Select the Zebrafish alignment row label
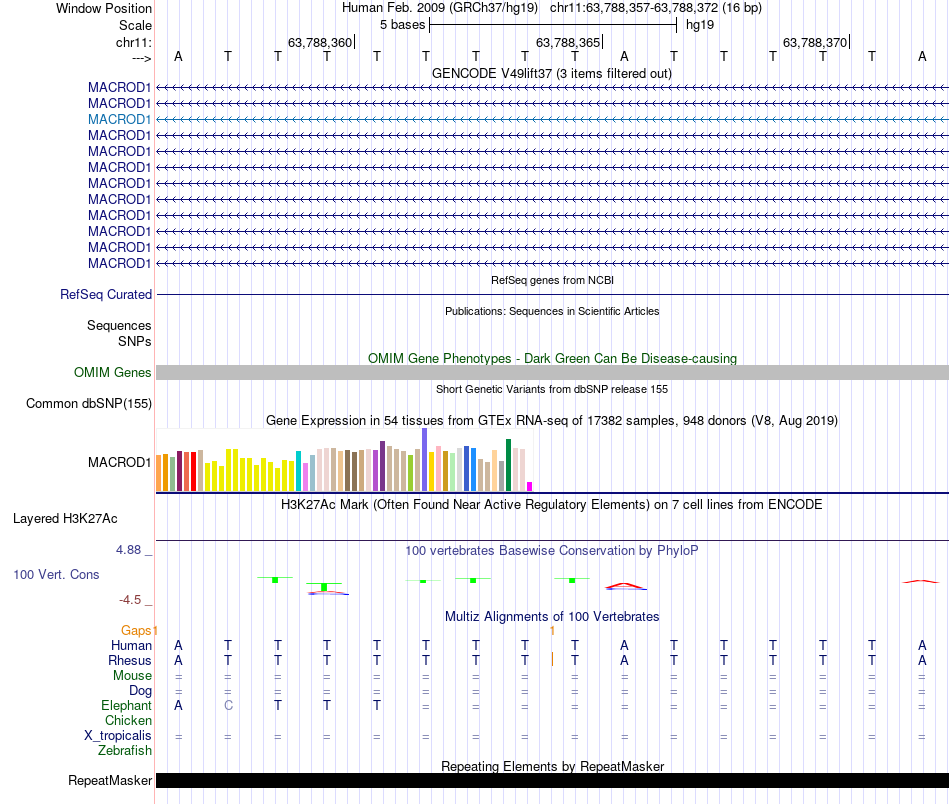This screenshot has width=950, height=804. 125,751
